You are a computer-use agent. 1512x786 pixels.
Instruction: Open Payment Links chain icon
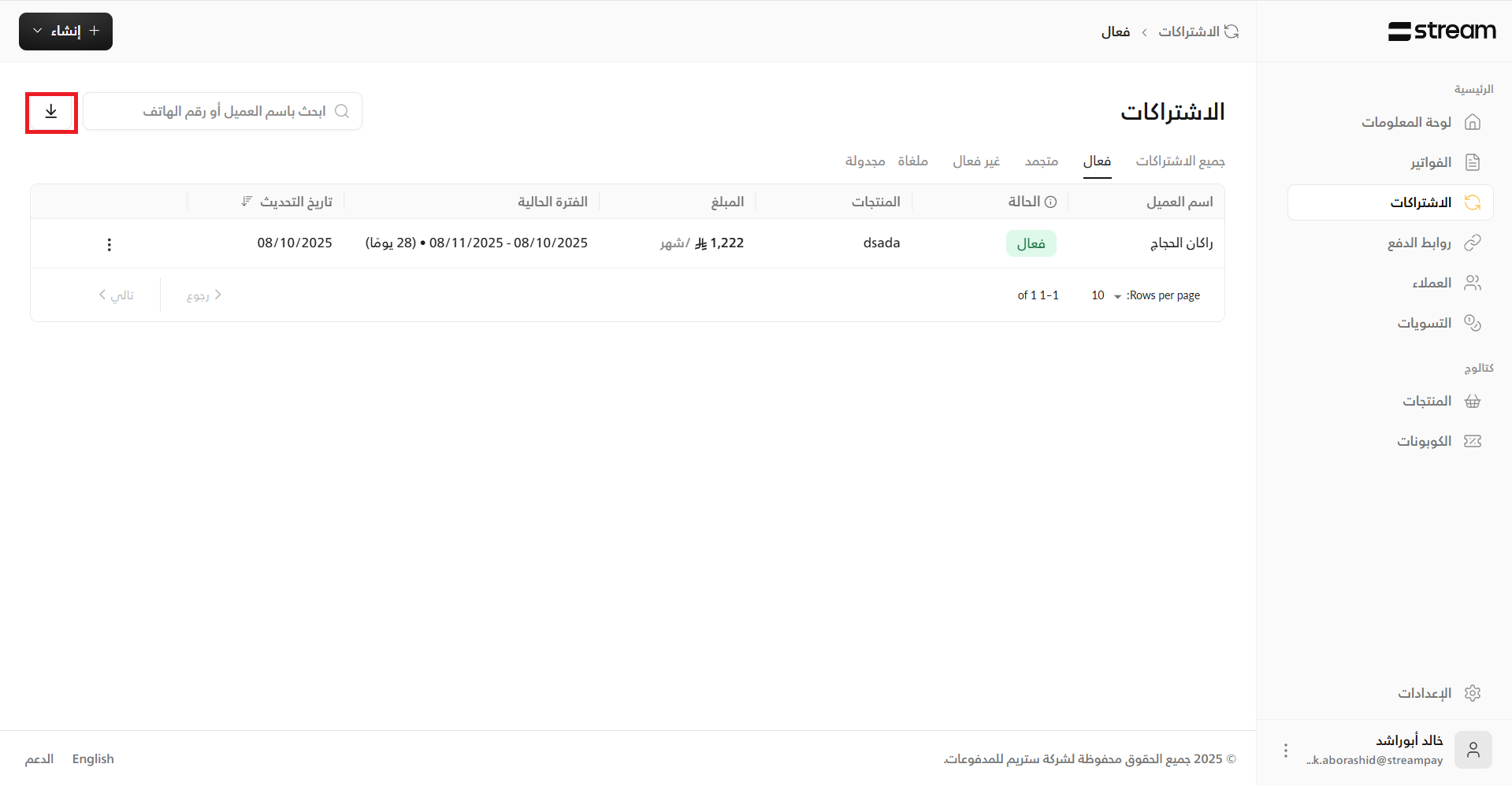click(x=1472, y=243)
